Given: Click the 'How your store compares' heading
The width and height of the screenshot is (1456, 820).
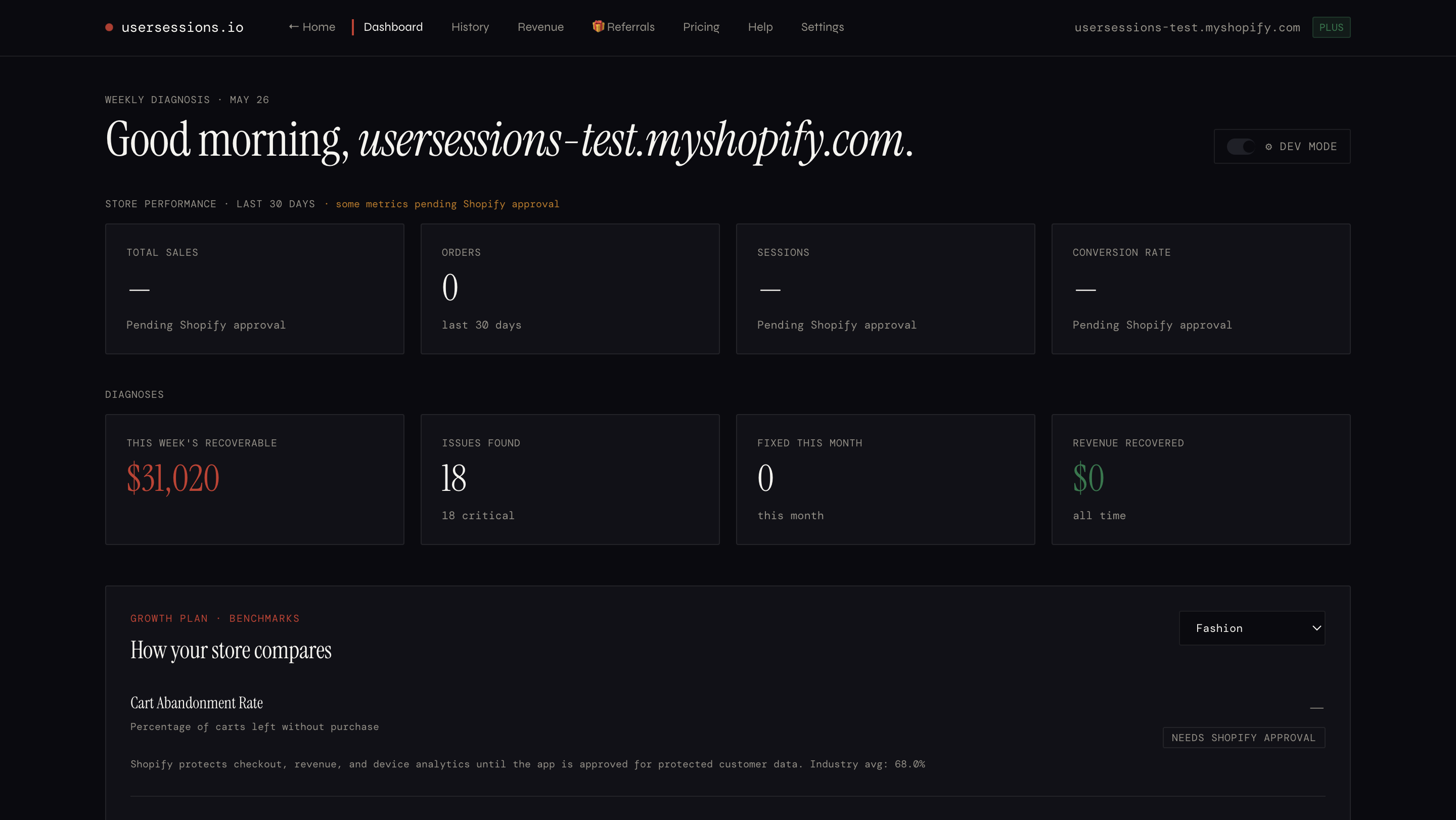Looking at the screenshot, I should click(231, 651).
